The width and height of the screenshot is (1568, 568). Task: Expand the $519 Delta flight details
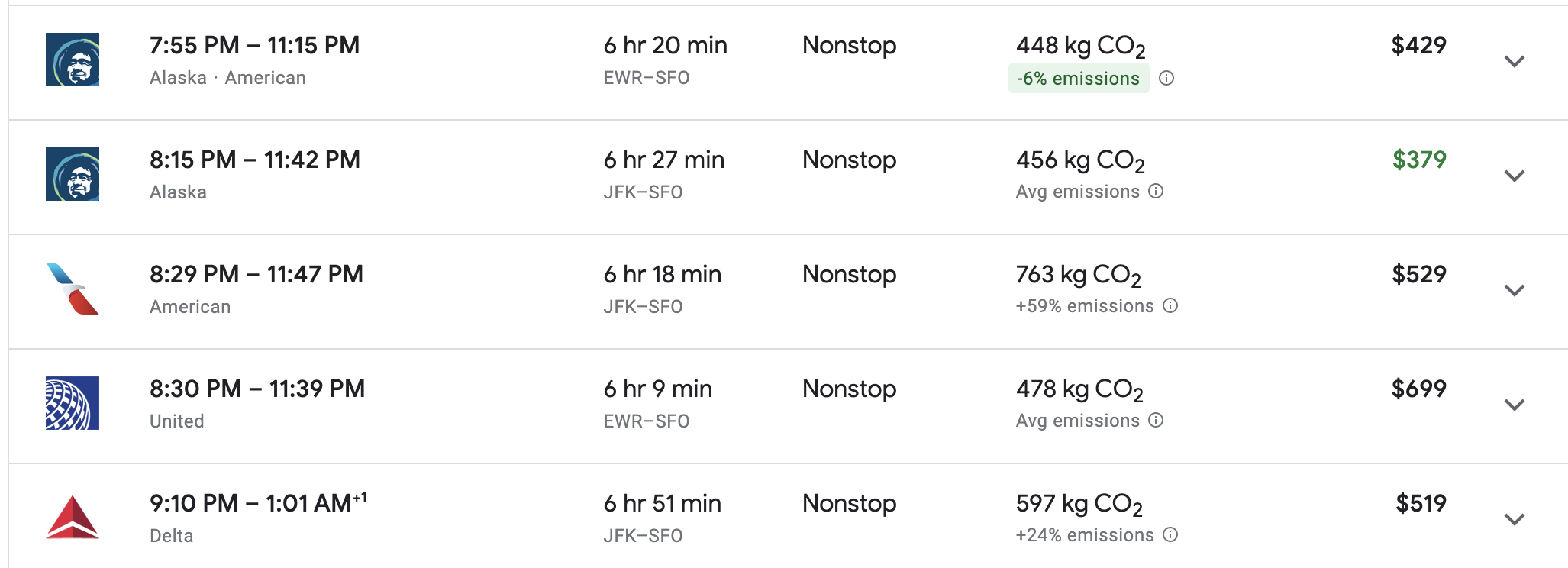(x=1514, y=519)
